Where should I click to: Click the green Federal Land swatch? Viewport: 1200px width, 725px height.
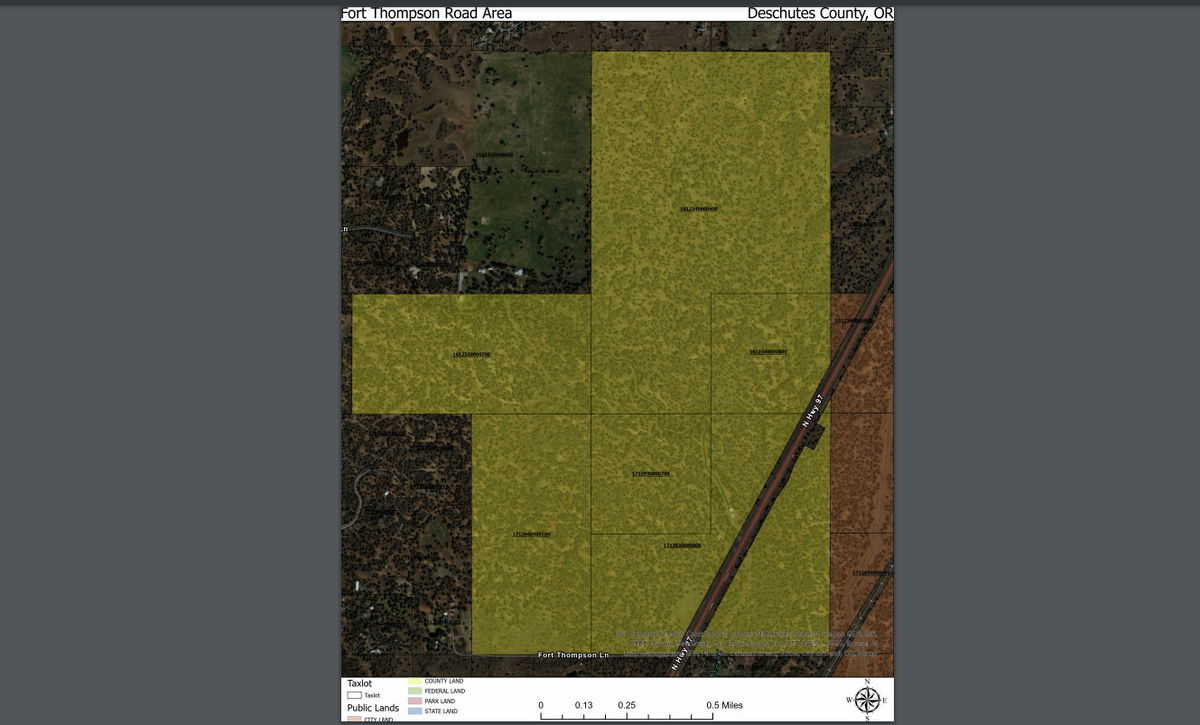click(x=415, y=691)
